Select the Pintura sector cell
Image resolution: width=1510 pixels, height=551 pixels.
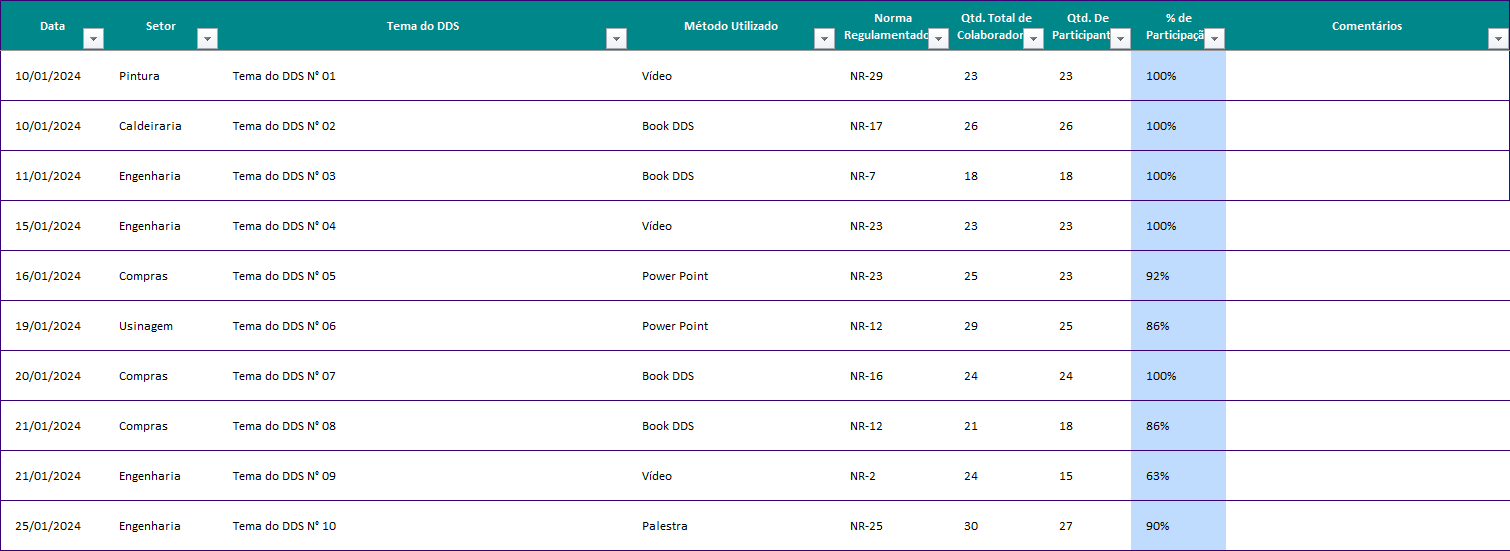(x=139, y=76)
